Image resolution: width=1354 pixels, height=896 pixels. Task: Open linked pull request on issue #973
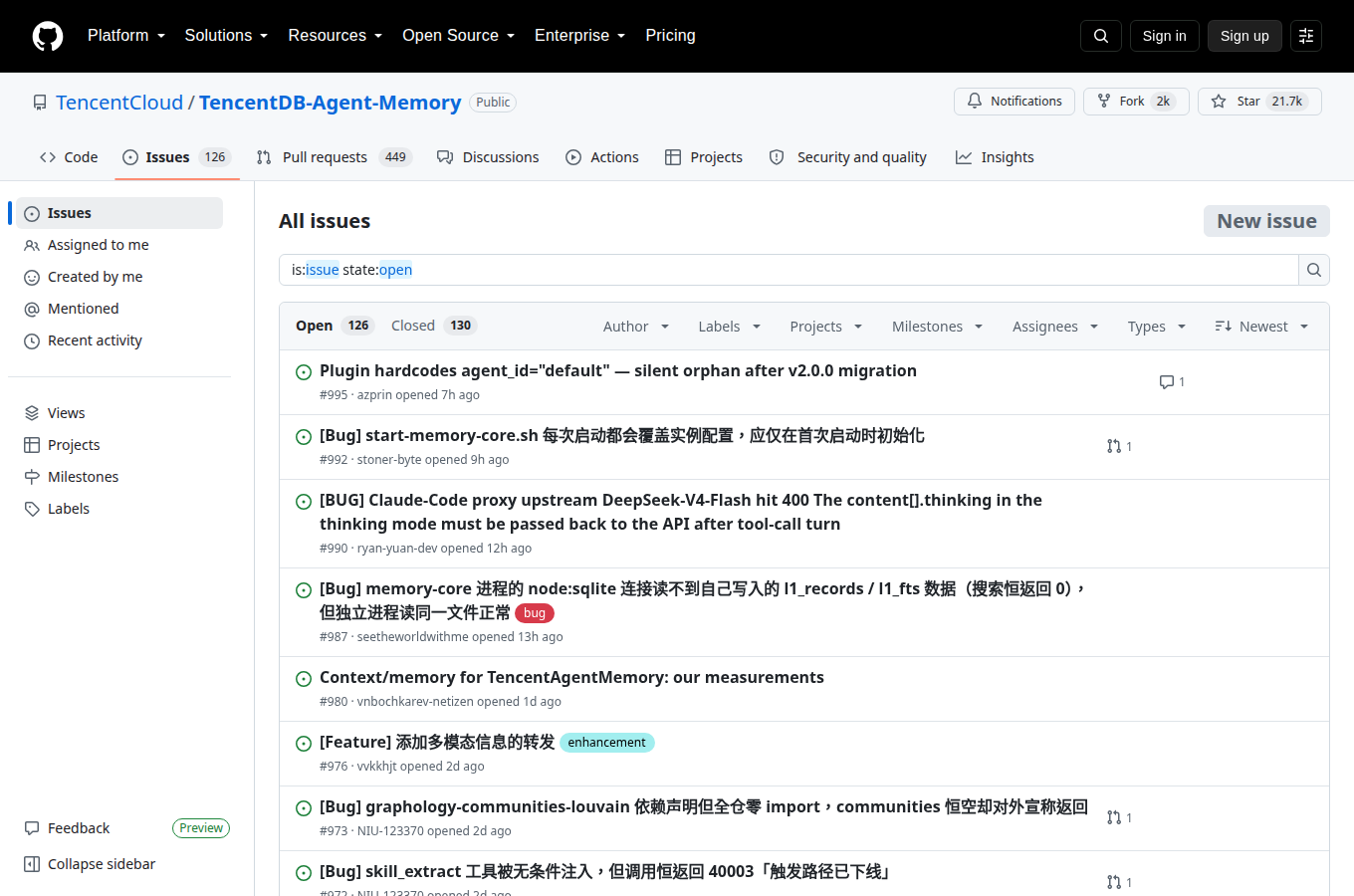pos(1119,818)
